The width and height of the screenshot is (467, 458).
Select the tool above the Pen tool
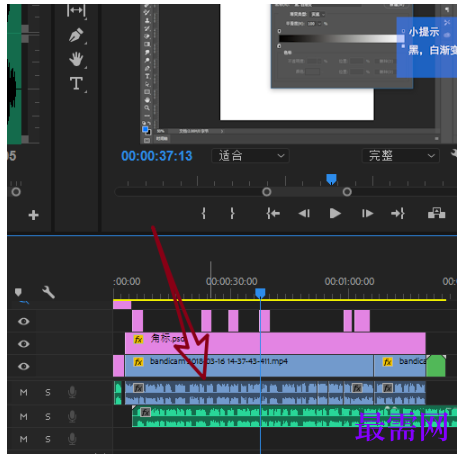point(76,10)
